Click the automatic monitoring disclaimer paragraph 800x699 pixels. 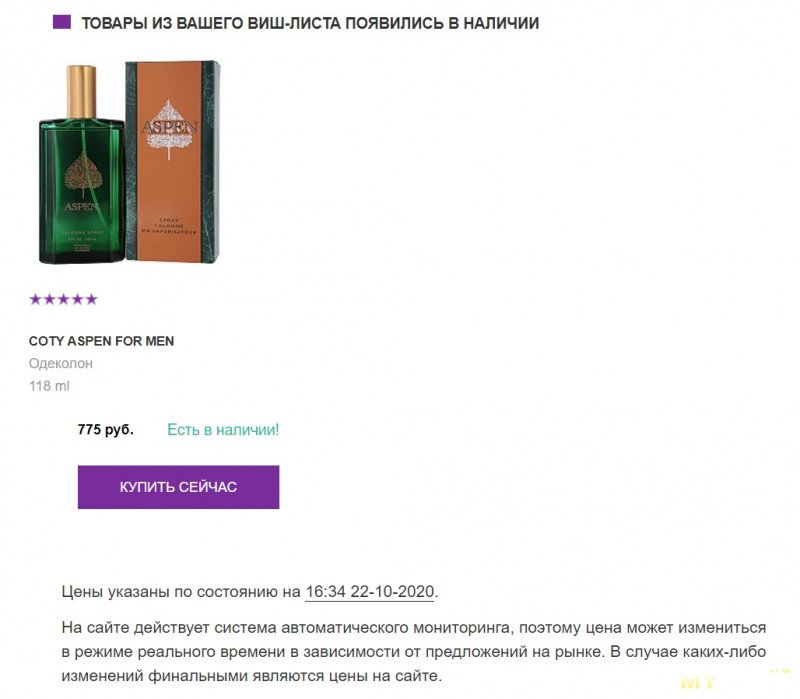pos(413,652)
